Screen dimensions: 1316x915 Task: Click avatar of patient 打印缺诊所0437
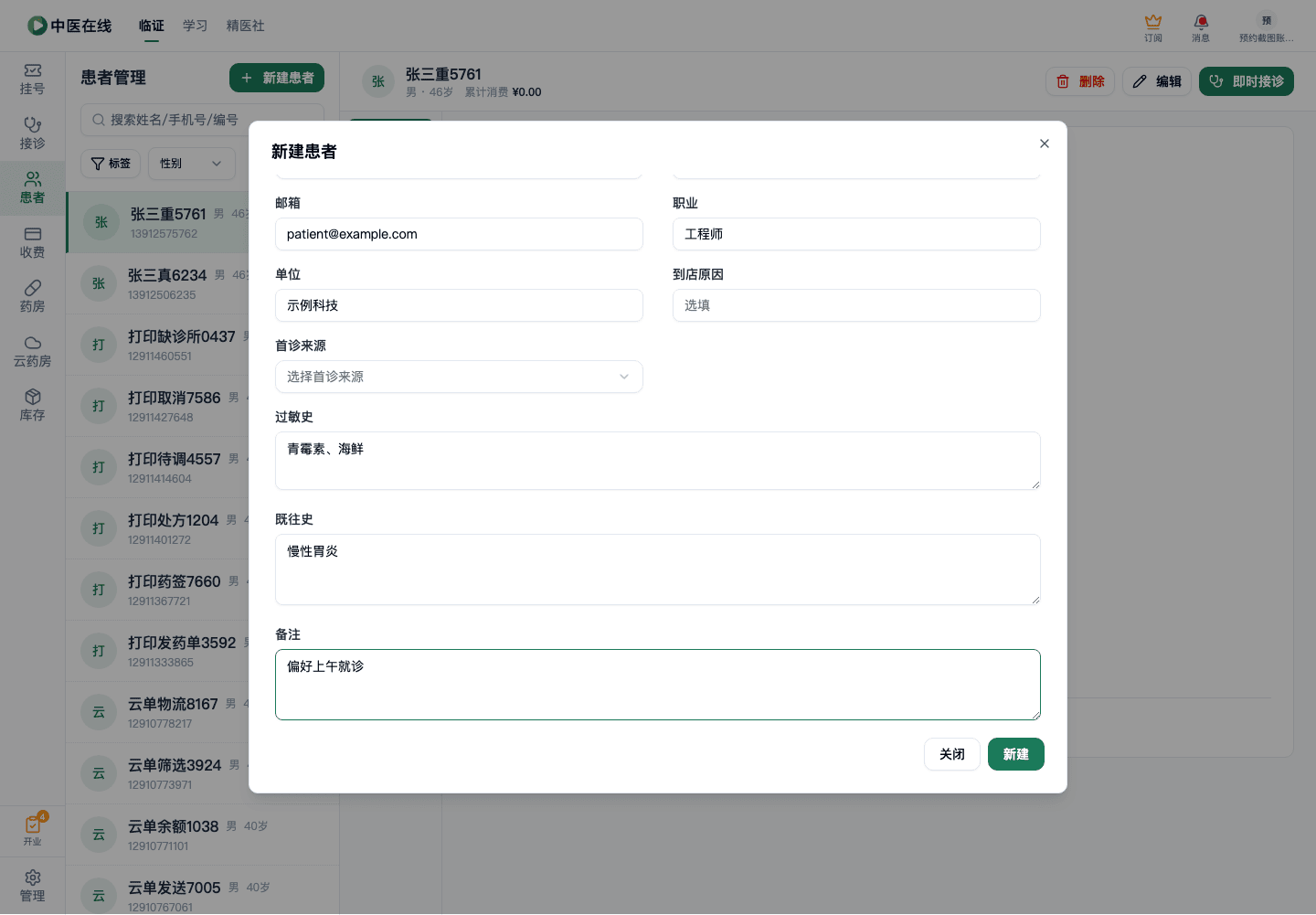tap(99, 345)
